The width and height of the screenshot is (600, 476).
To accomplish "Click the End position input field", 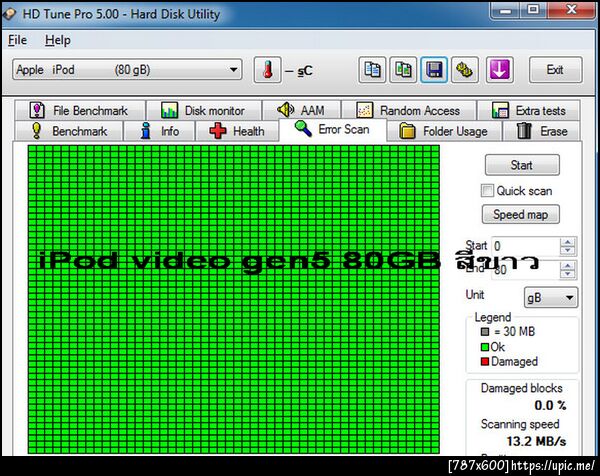I will tap(526, 270).
